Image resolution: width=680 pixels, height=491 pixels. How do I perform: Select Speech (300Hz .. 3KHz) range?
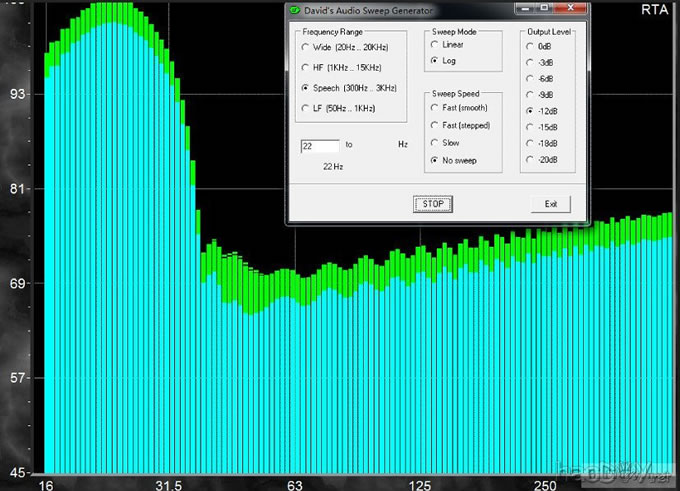pos(305,88)
